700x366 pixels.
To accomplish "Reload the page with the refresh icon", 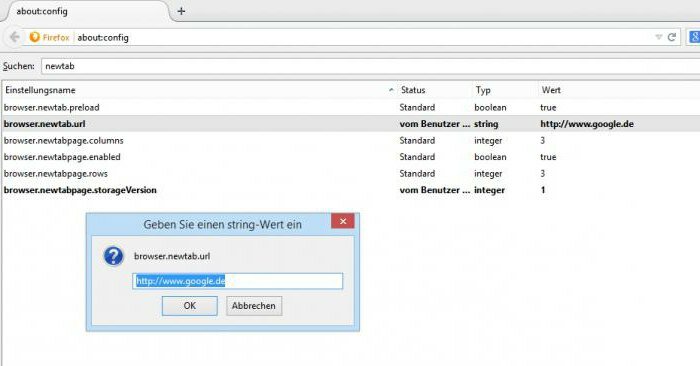I will (x=671, y=37).
